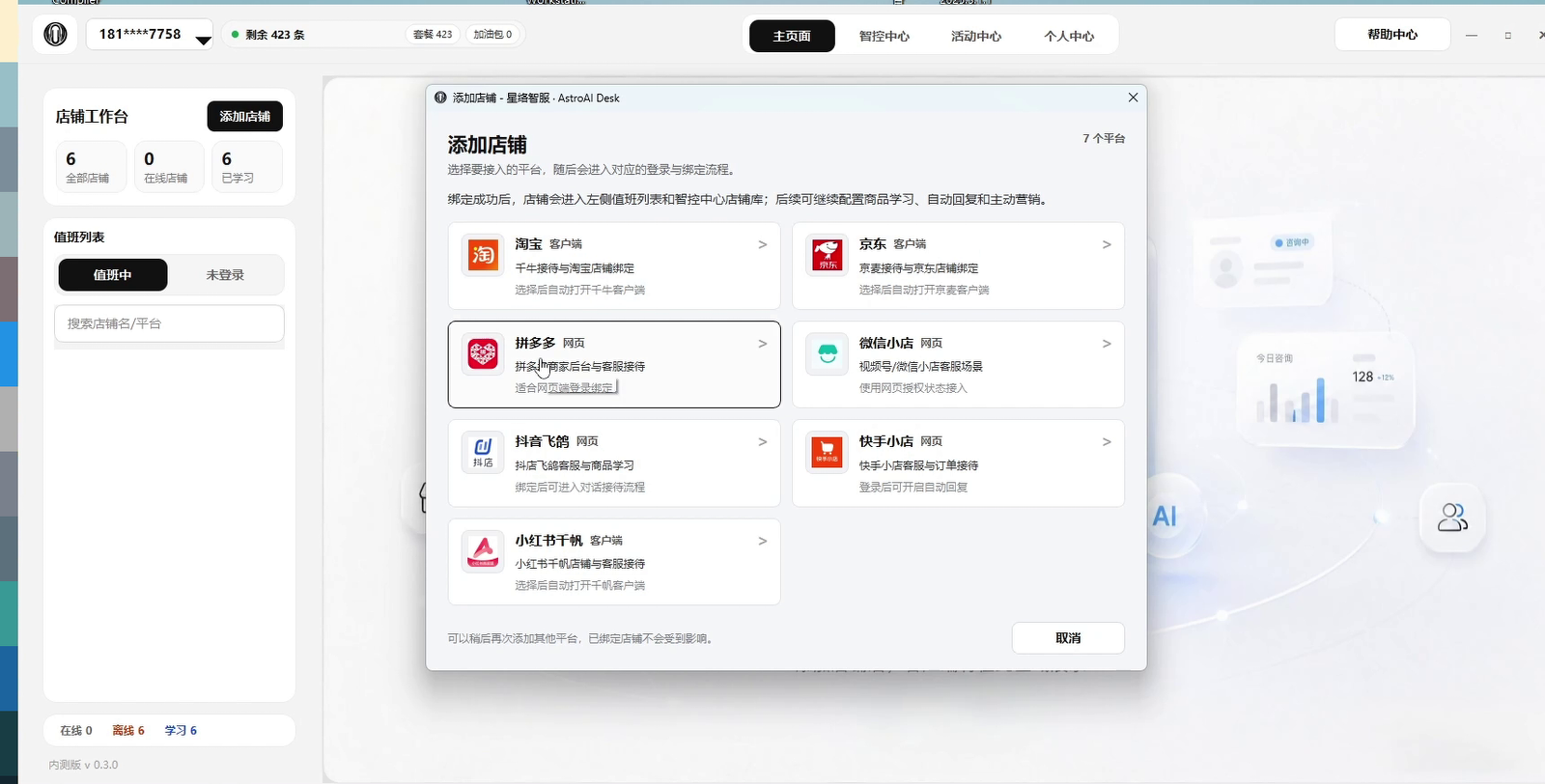
Task: Focus the 搜索店铺名/平台 search field
Action: coord(169,323)
